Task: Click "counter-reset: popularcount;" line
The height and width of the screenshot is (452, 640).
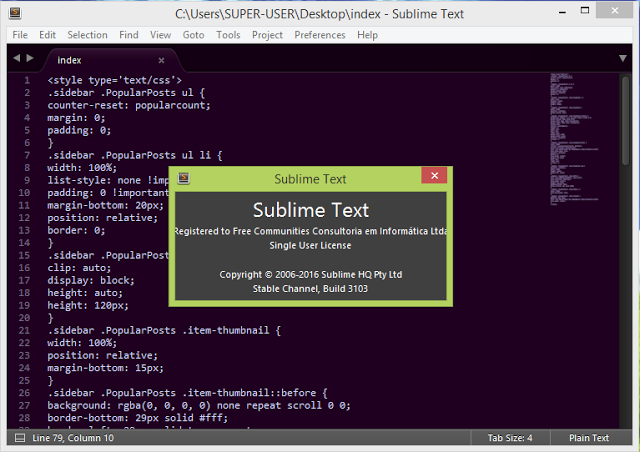Action: pos(129,105)
